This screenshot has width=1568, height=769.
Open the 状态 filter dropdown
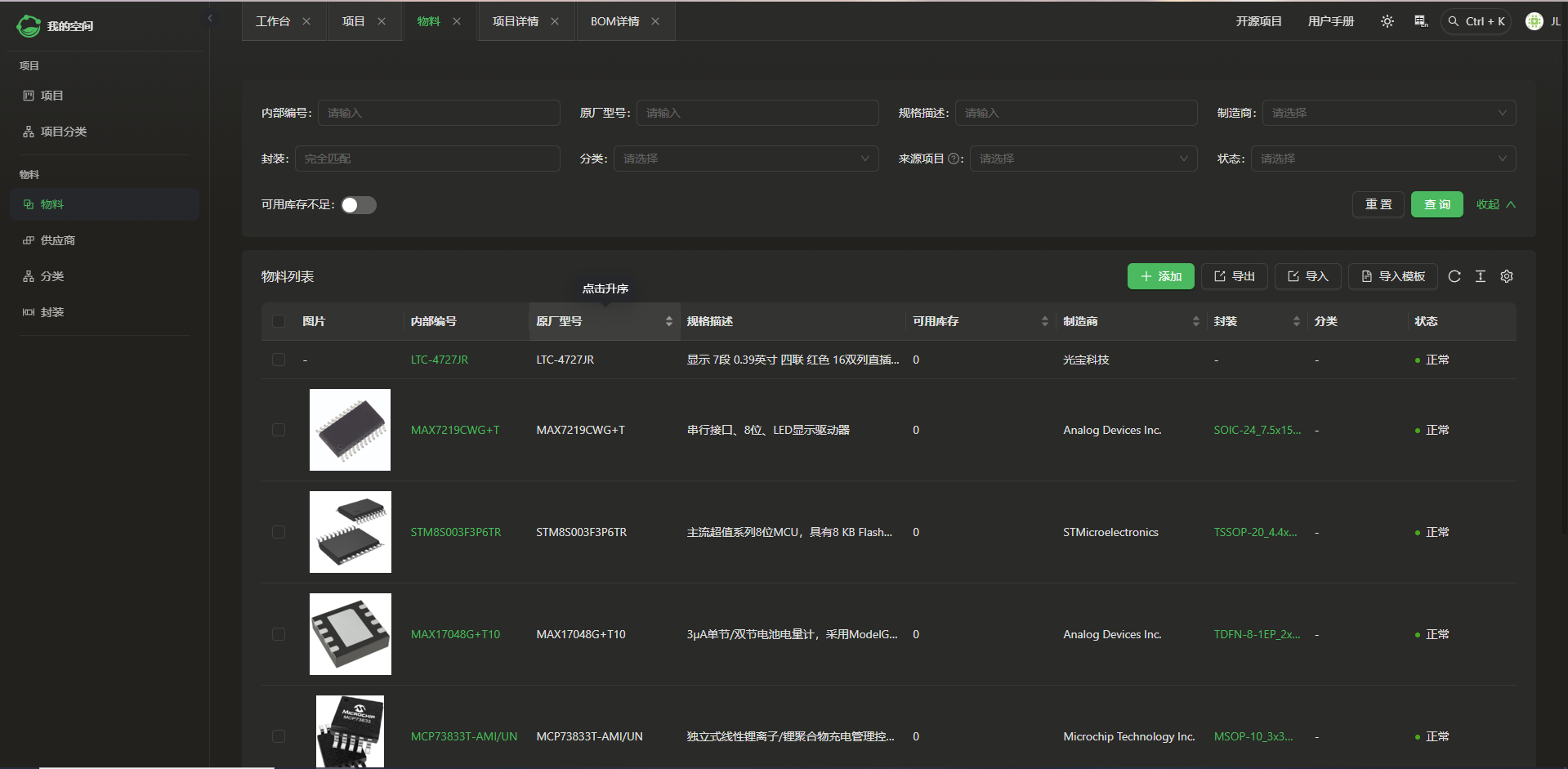click(x=1383, y=159)
